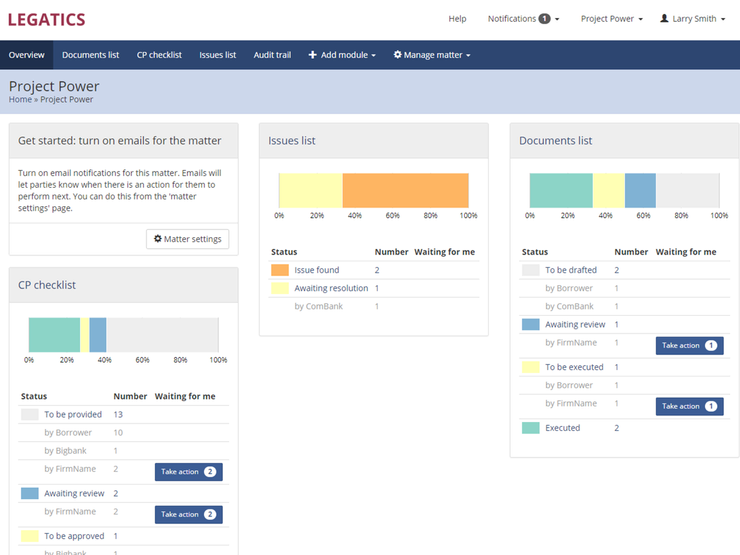Click by Borrower under To be drafted
This screenshot has width=740, height=555.
click(x=624, y=288)
